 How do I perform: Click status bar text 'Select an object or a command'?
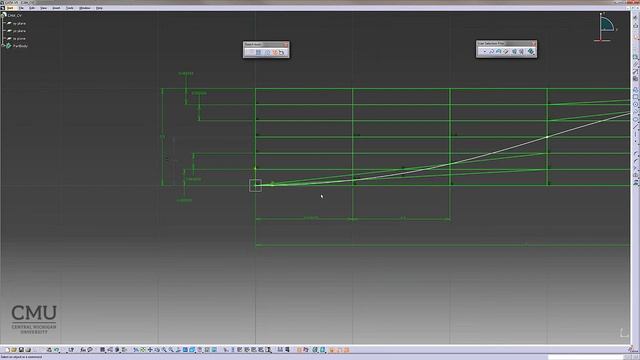pyautogui.click(x=21, y=357)
